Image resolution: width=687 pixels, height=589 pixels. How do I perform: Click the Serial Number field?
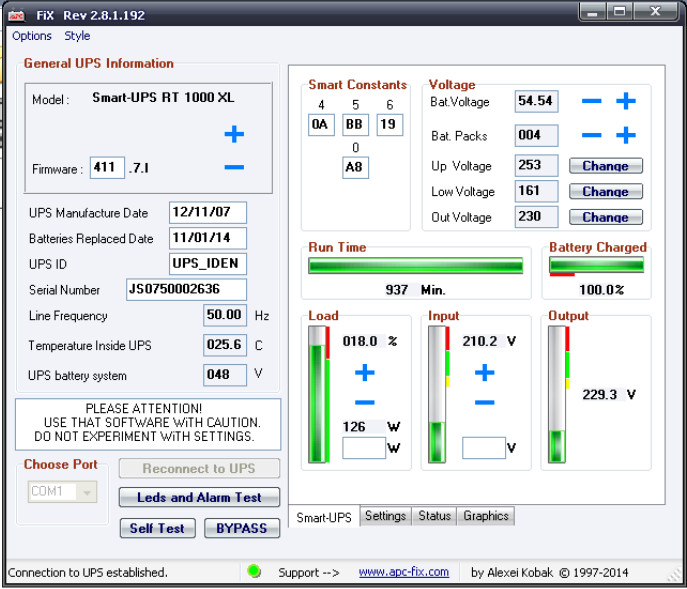[x=186, y=290]
